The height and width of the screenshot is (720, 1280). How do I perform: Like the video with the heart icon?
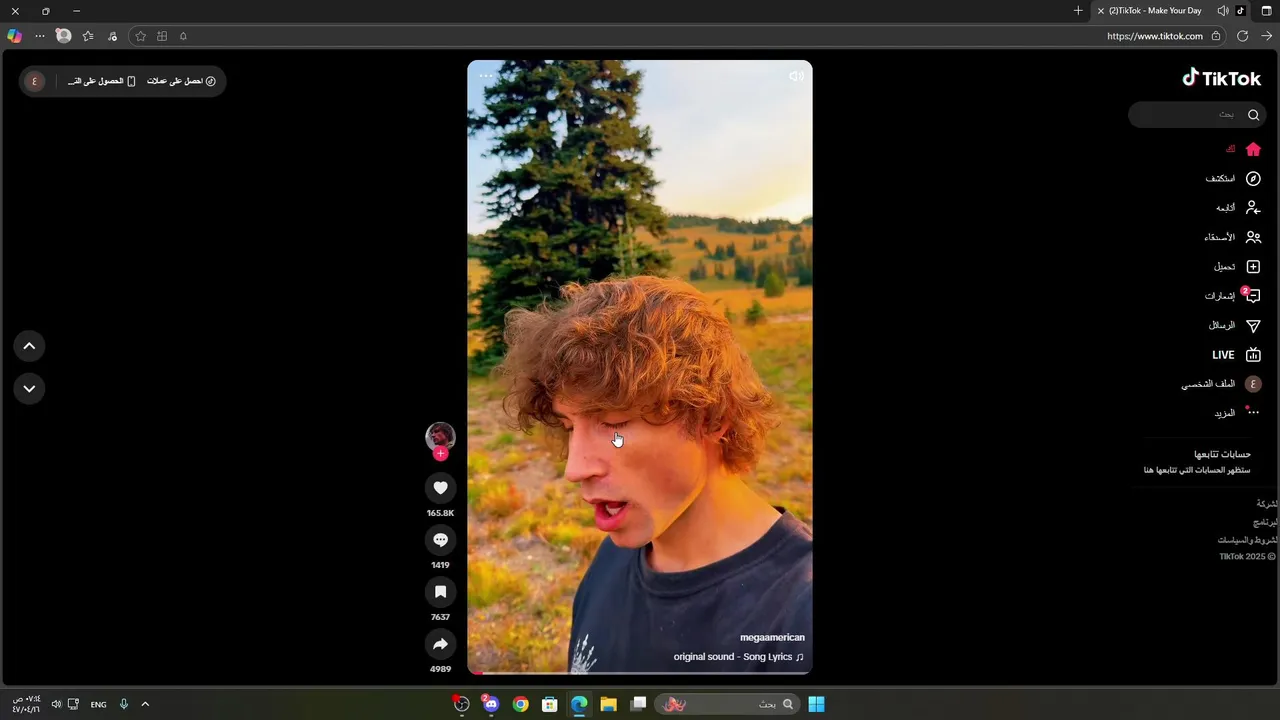pyautogui.click(x=440, y=488)
